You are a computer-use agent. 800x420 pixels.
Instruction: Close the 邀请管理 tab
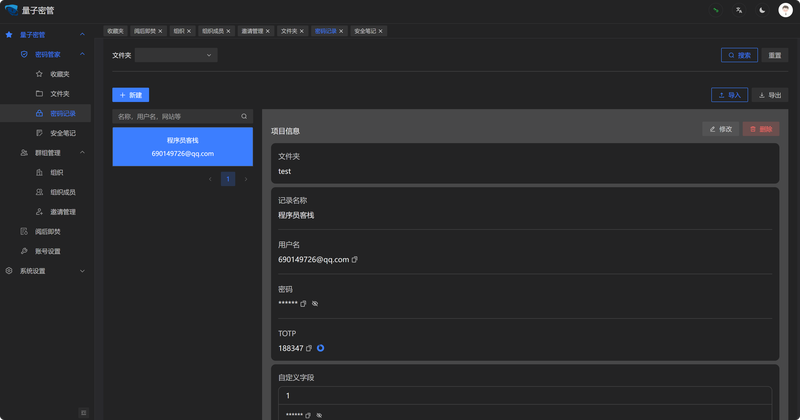click(x=267, y=31)
